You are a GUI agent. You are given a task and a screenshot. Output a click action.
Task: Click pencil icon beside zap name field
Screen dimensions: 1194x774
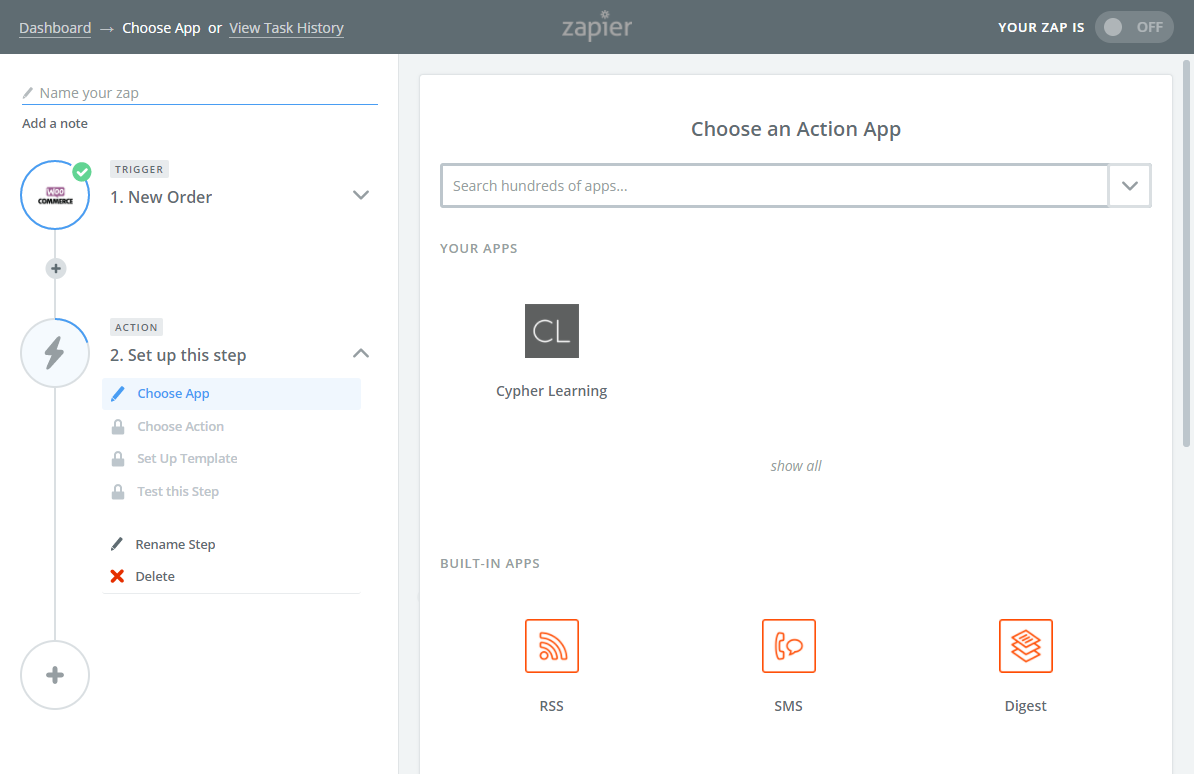[x=28, y=93]
